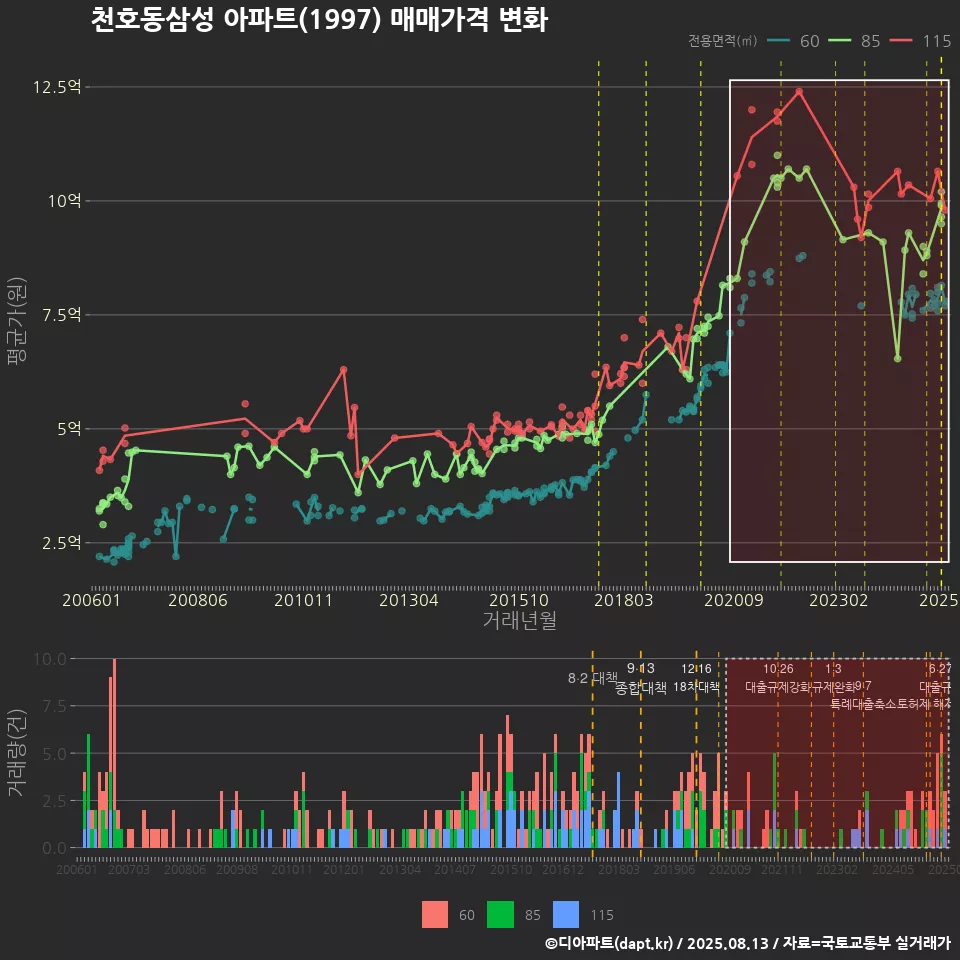Click the legend heading 전용면적(㎡)
The width and height of the screenshot is (960, 960).
(722, 41)
